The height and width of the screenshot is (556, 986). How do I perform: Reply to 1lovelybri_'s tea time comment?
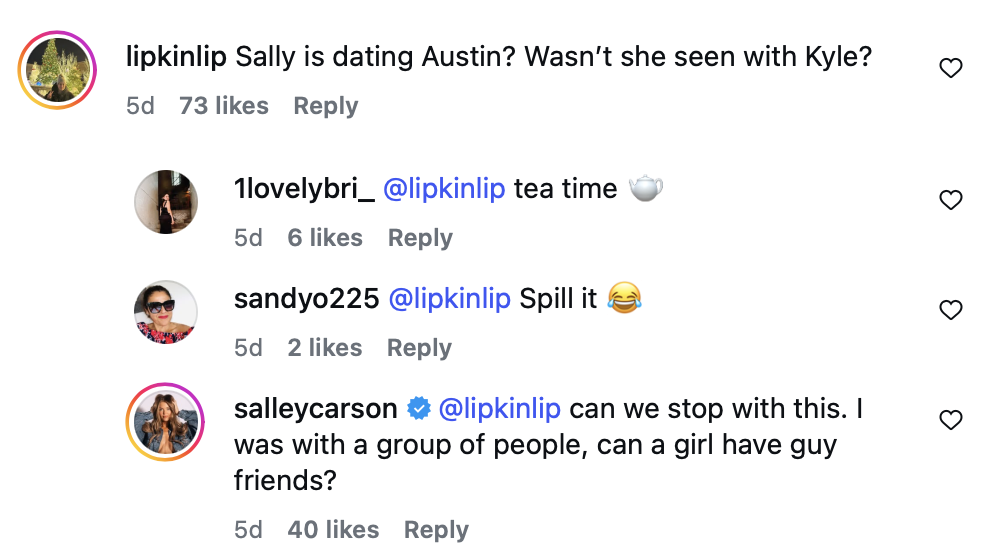420,238
